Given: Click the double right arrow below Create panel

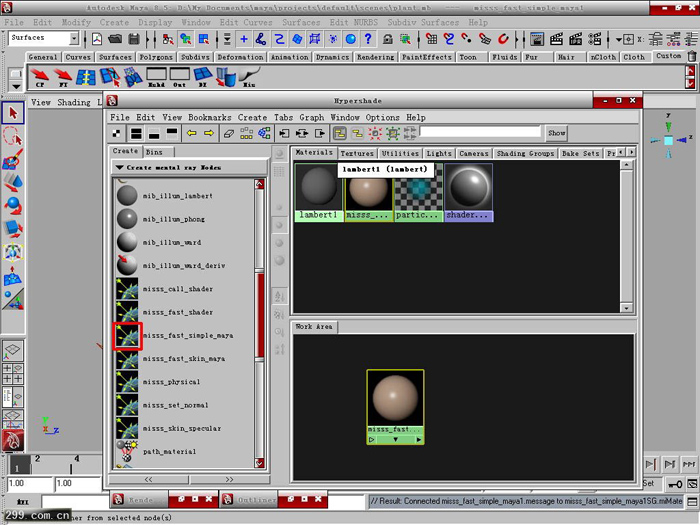Looking at the screenshot, I should pos(229,479).
